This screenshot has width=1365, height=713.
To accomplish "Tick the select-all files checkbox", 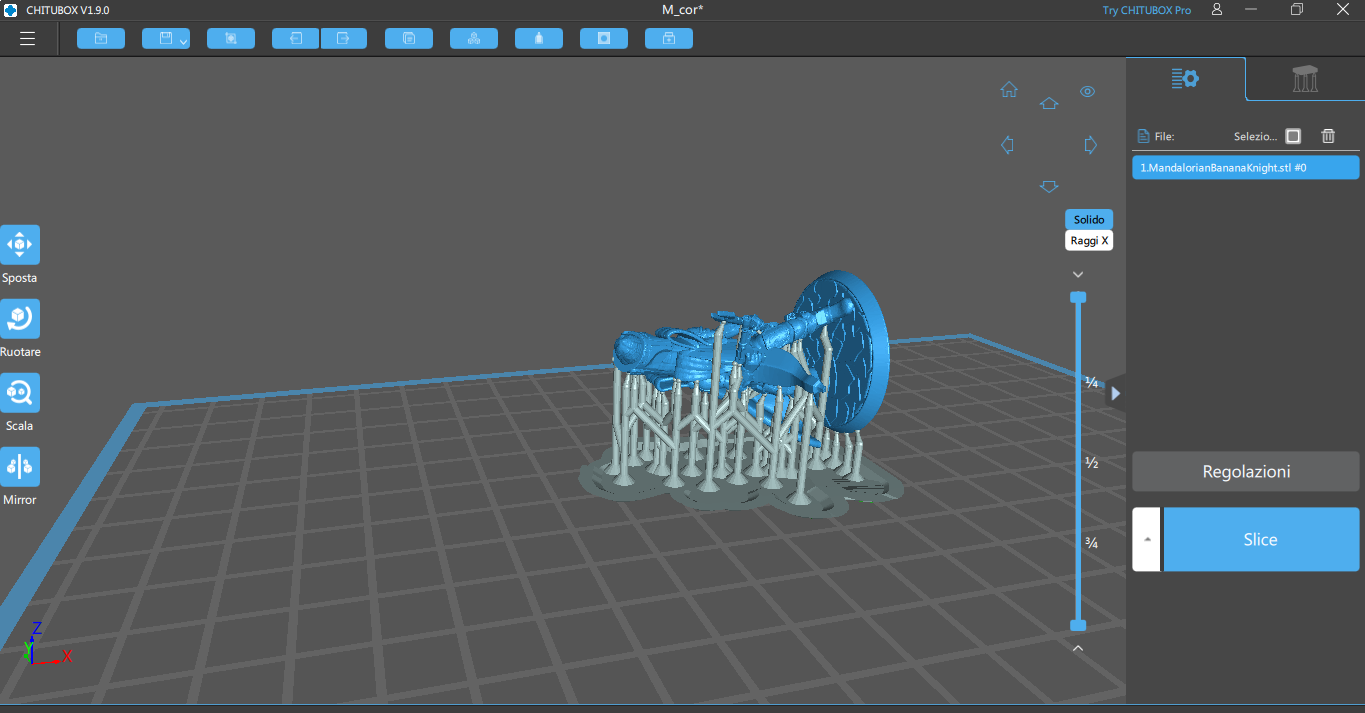I will coord(1293,136).
